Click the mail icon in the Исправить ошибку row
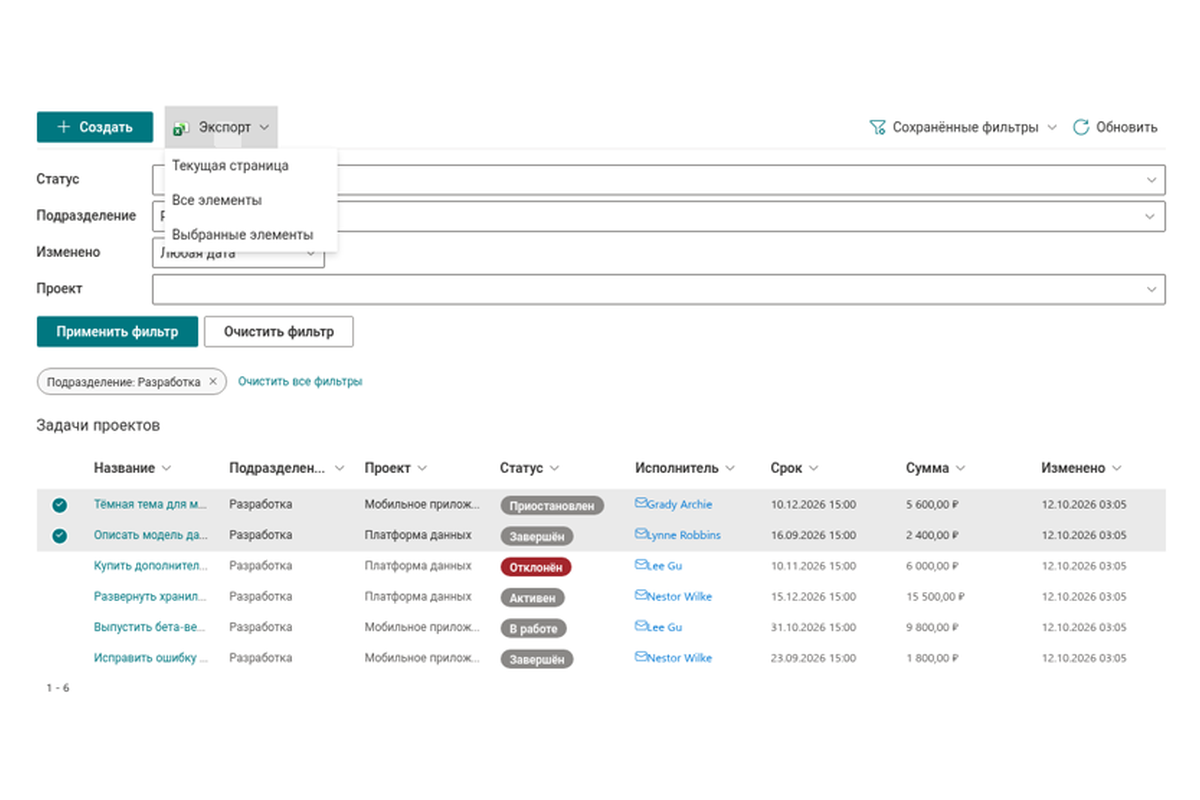This screenshot has height=800, width=1200. tap(641, 657)
